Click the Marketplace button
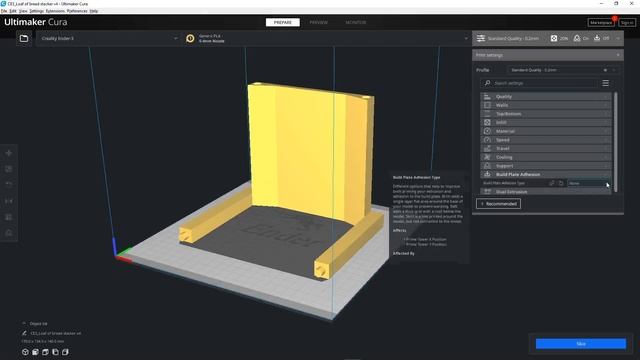 [x=601, y=23]
